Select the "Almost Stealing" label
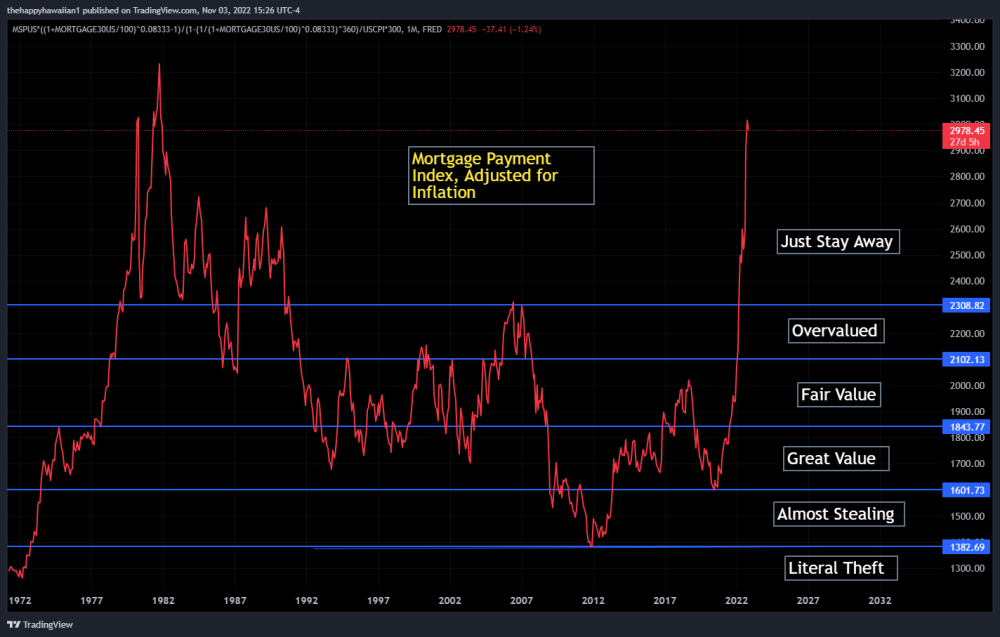This screenshot has height=637, width=1000. (839, 514)
